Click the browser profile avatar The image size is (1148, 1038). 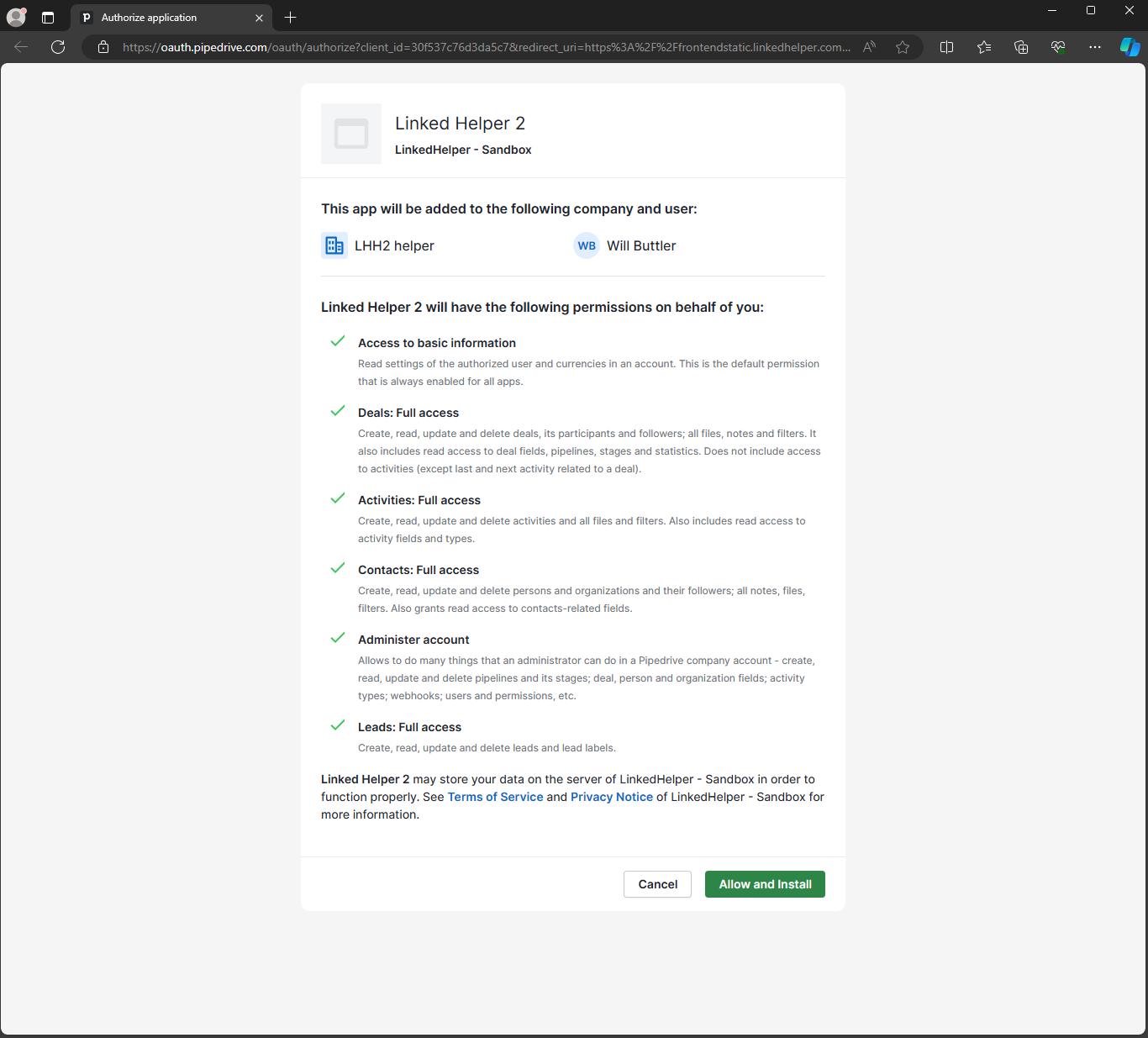click(16, 17)
